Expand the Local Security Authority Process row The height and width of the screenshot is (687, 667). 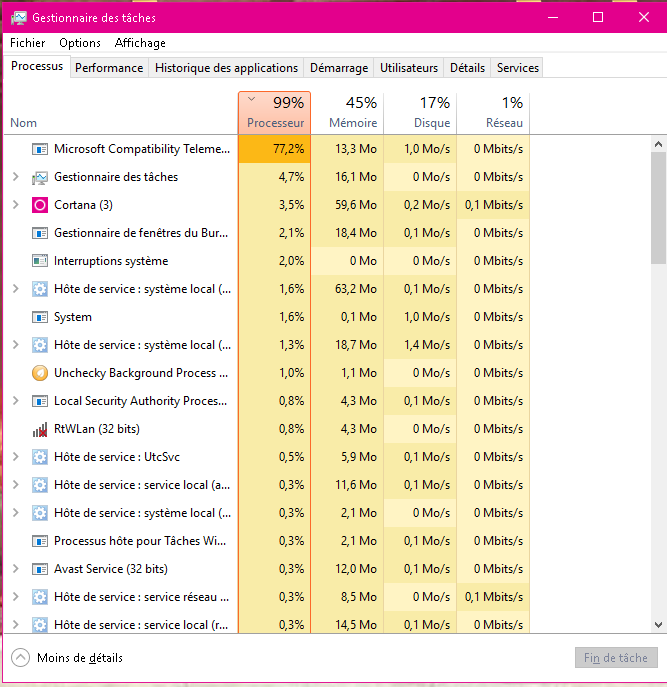coord(16,401)
